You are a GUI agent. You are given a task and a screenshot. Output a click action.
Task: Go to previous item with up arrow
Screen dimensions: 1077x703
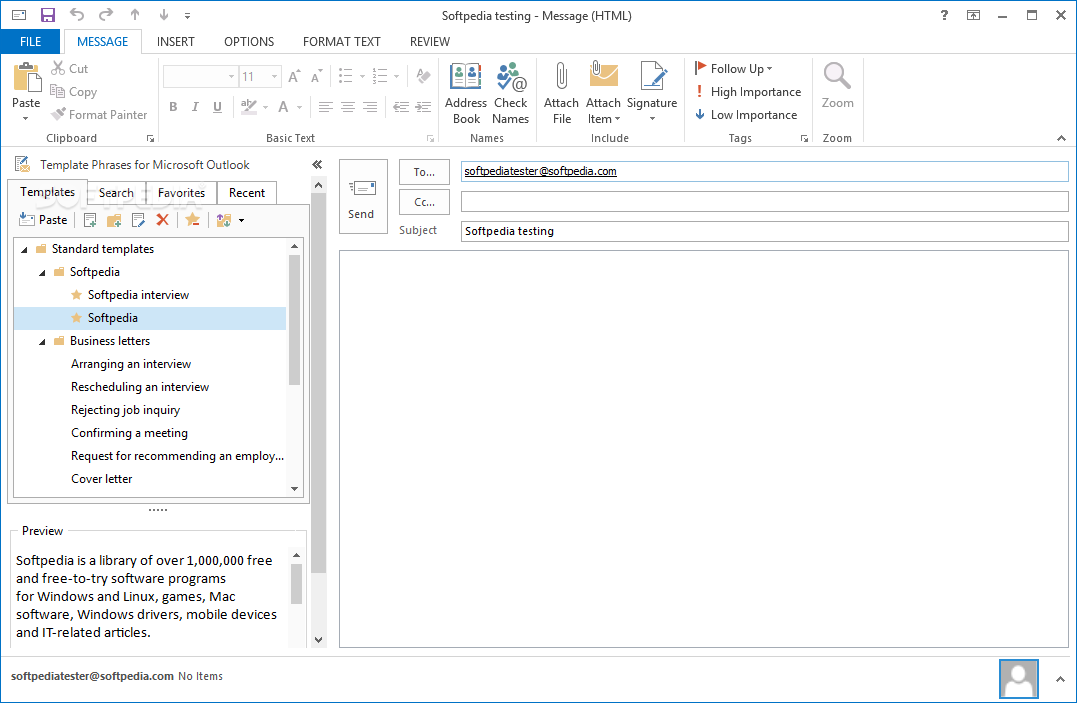point(135,15)
